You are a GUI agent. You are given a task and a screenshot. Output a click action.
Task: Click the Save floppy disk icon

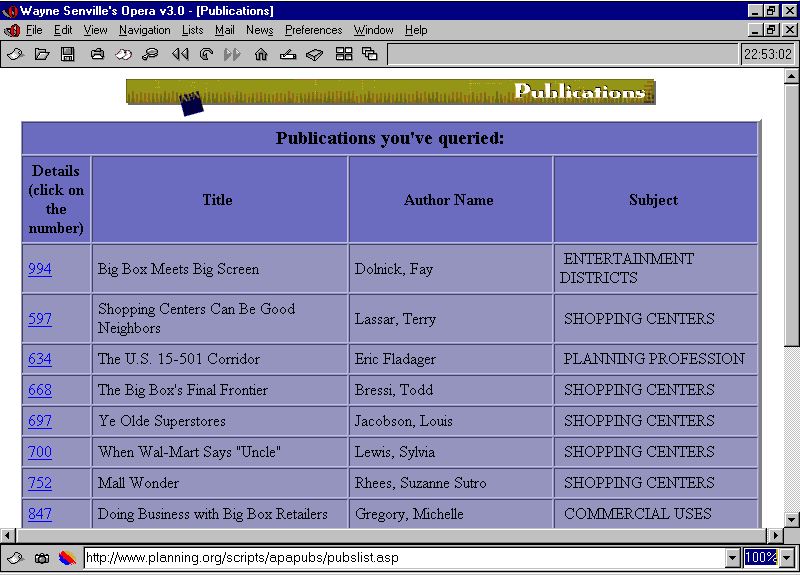click(x=67, y=54)
